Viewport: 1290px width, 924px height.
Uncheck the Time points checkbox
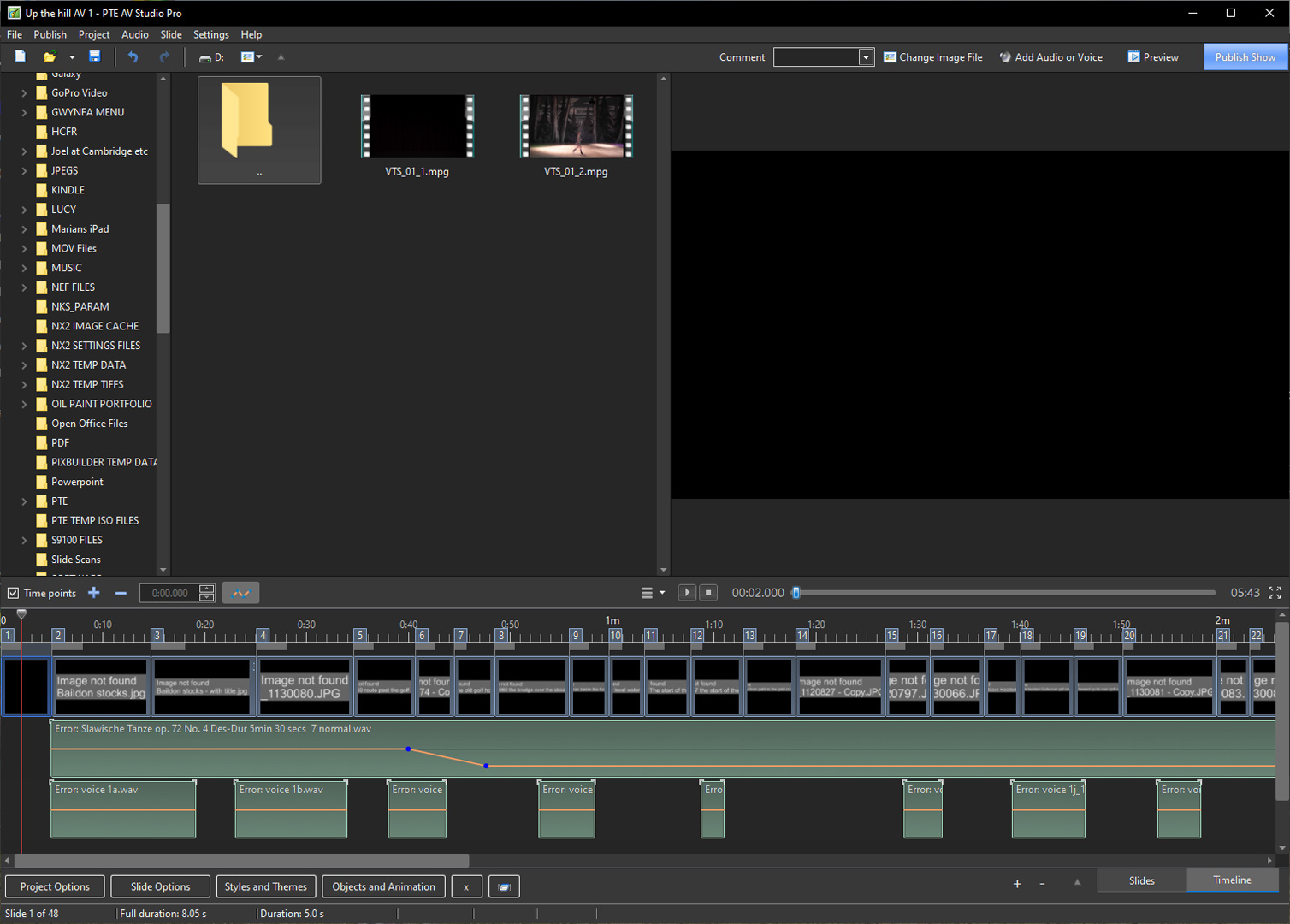click(14, 593)
